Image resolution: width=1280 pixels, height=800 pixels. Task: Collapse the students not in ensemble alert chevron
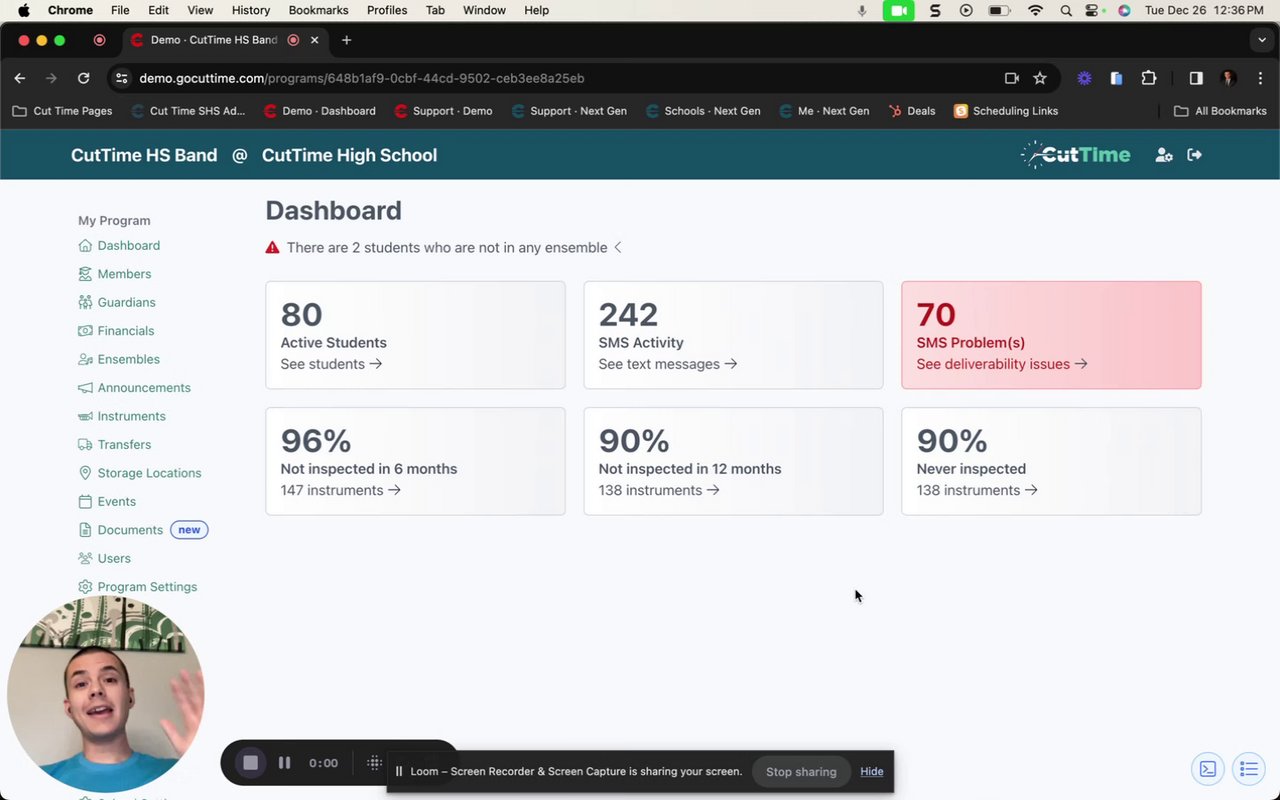618,247
